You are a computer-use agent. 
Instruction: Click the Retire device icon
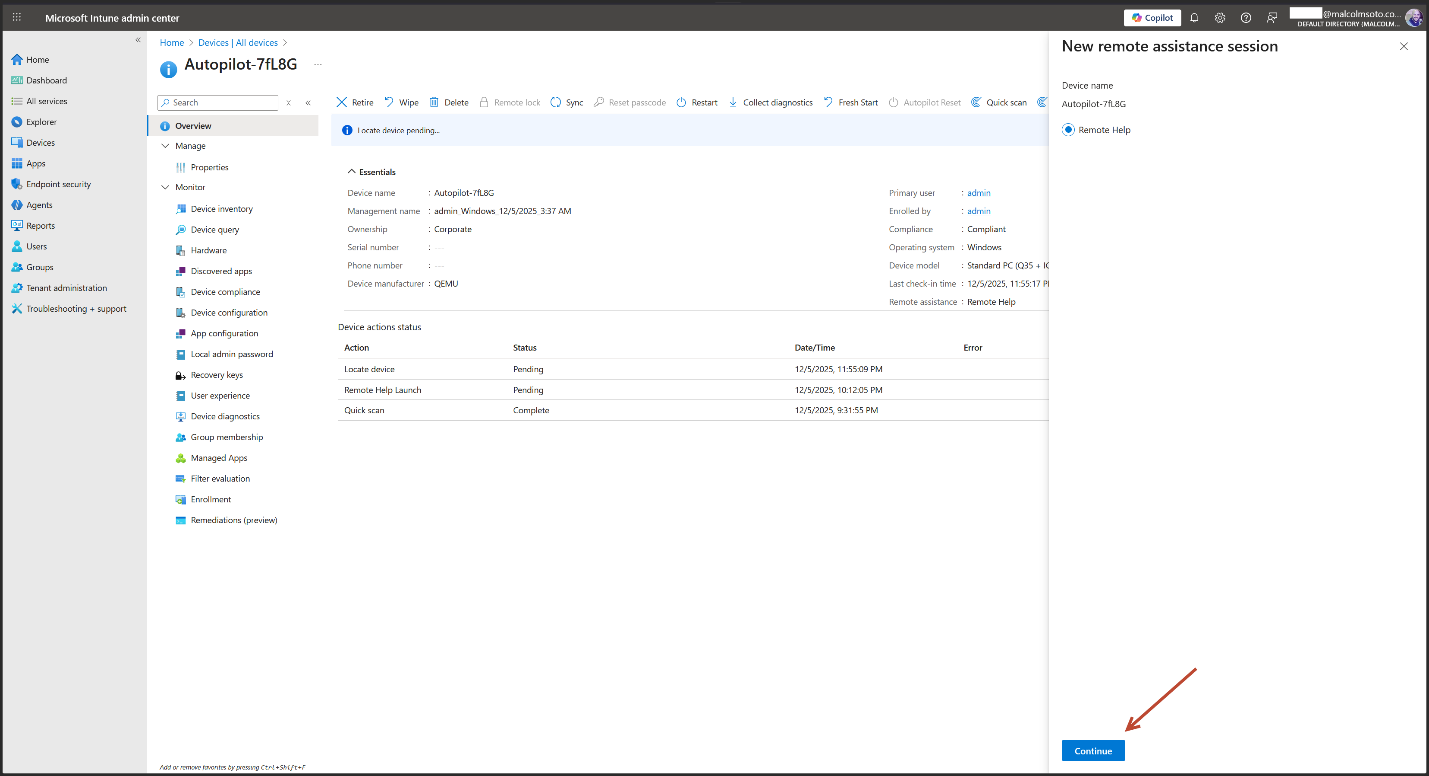click(x=342, y=102)
